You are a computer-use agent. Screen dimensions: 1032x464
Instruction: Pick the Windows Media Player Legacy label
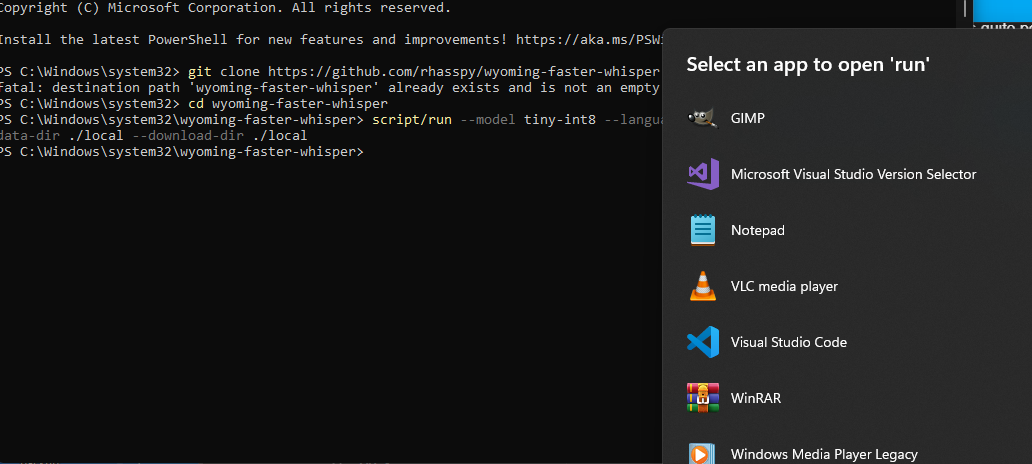coord(824,454)
